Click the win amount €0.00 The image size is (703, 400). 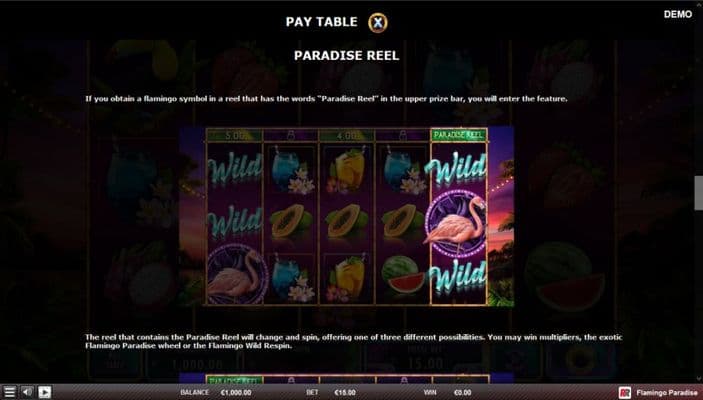462,392
